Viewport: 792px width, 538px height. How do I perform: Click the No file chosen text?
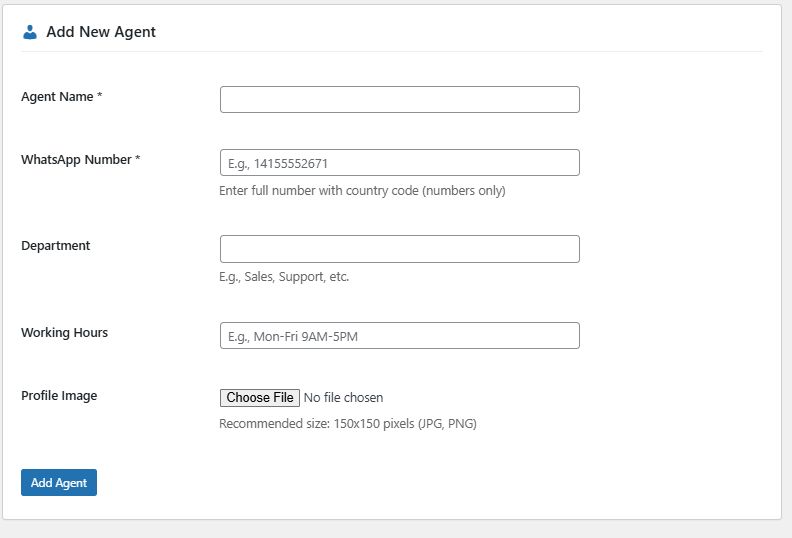[343, 398]
